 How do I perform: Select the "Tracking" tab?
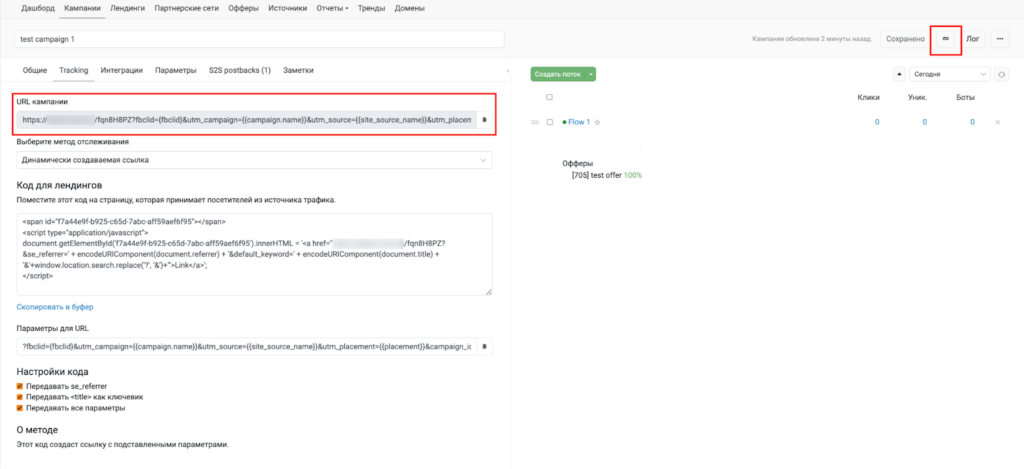point(74,71)
